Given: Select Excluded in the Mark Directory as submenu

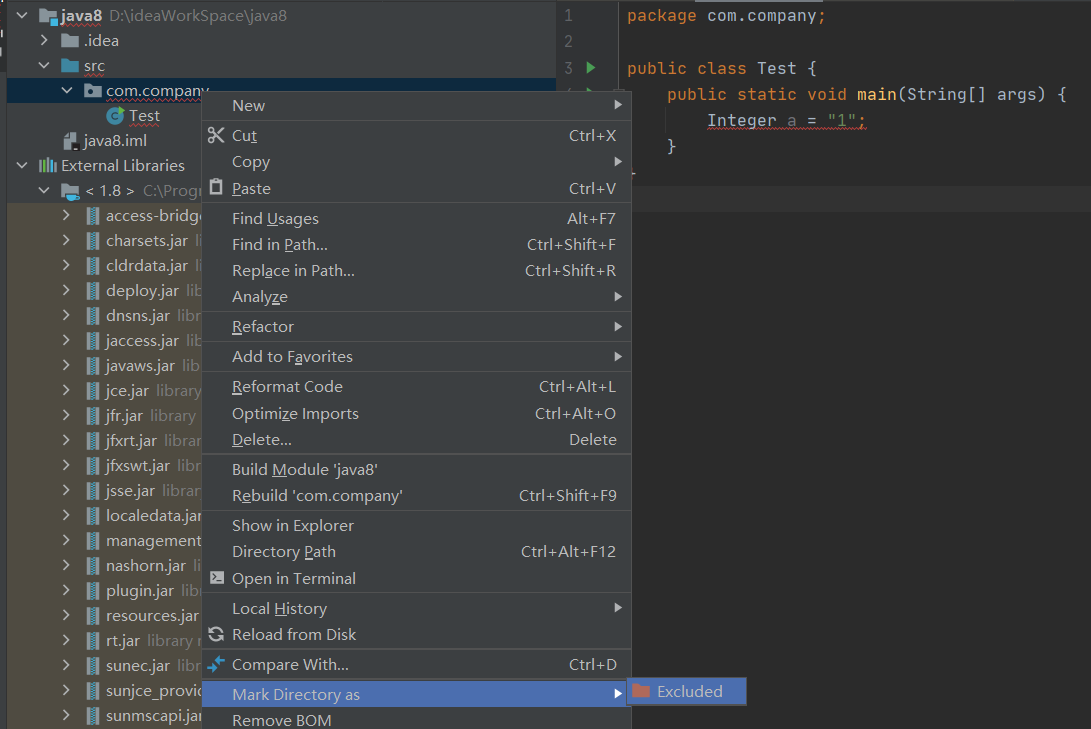Looking at the screenshot, I should [692, 691].
